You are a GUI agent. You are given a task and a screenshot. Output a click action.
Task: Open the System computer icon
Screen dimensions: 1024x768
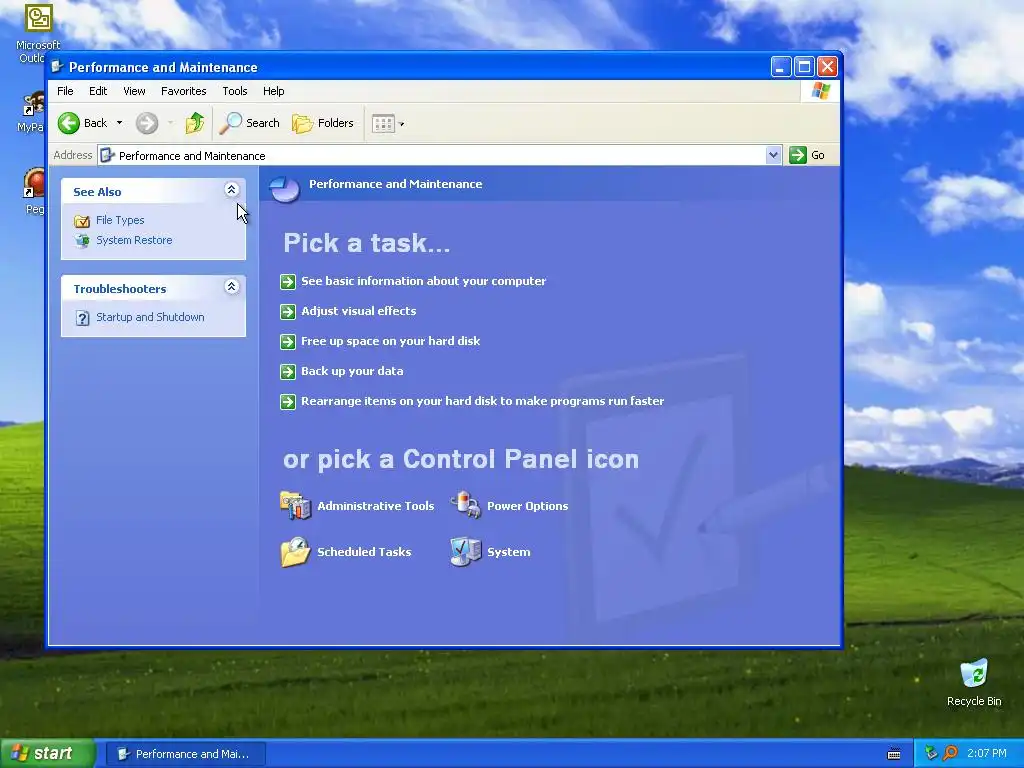[466, 552]
